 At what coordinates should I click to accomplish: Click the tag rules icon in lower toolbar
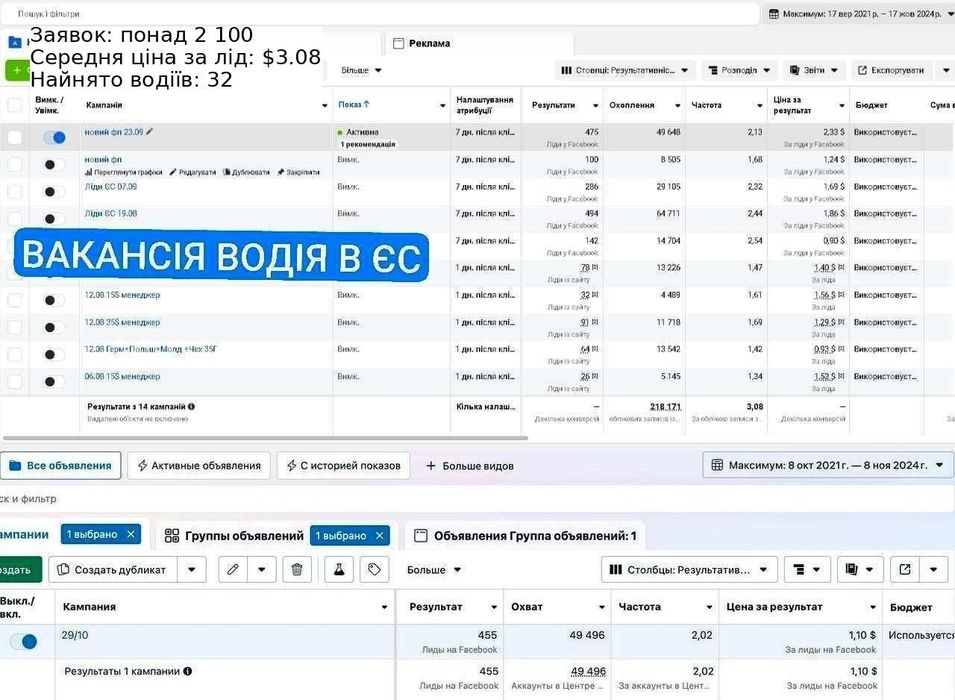coord(374,570)
